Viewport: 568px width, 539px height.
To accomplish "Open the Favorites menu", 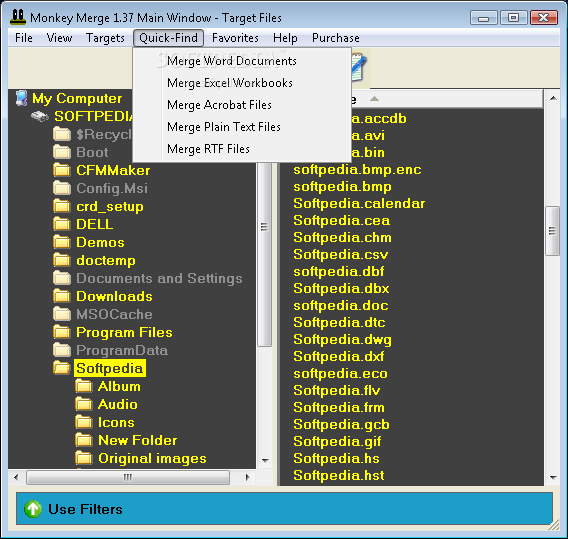I will [235, 38].
